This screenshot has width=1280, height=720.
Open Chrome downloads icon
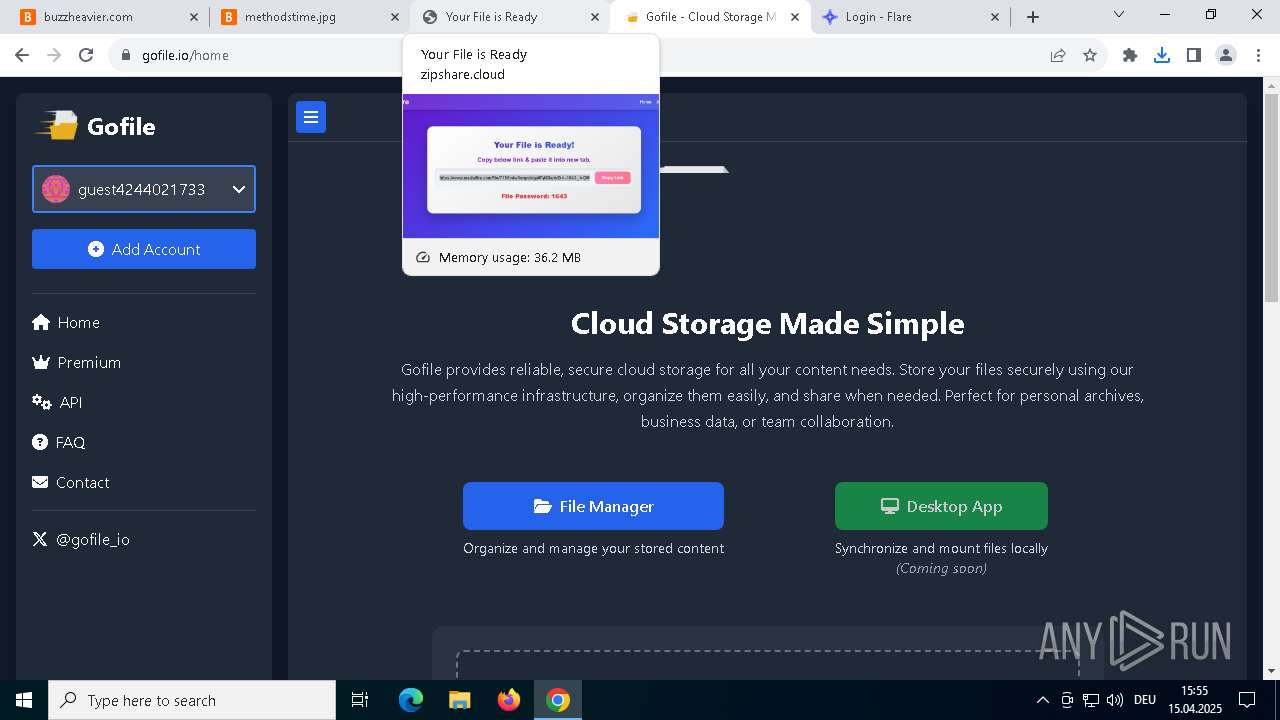[x=1162, y=55]
